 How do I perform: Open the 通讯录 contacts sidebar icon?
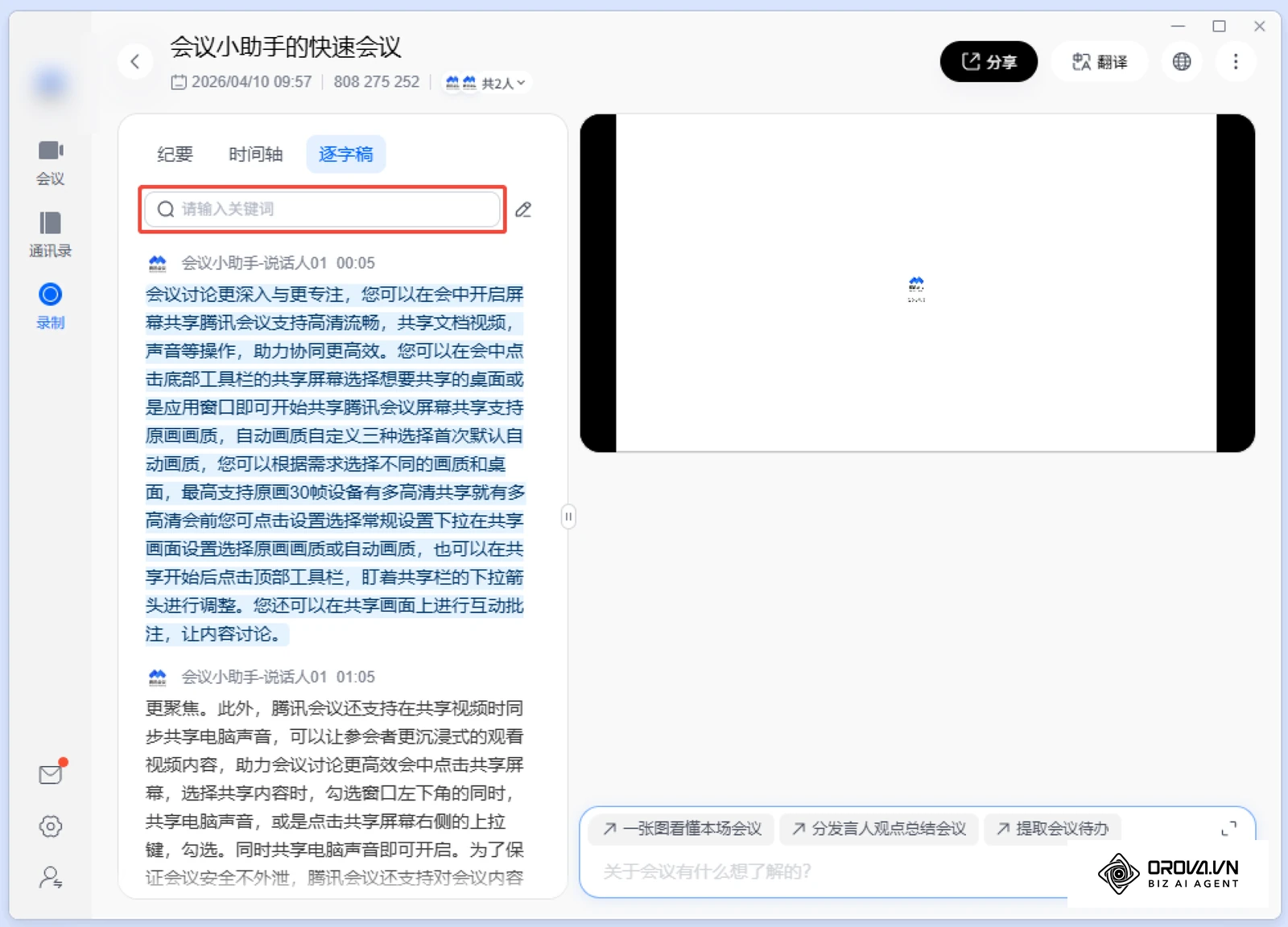coord(50,234)
